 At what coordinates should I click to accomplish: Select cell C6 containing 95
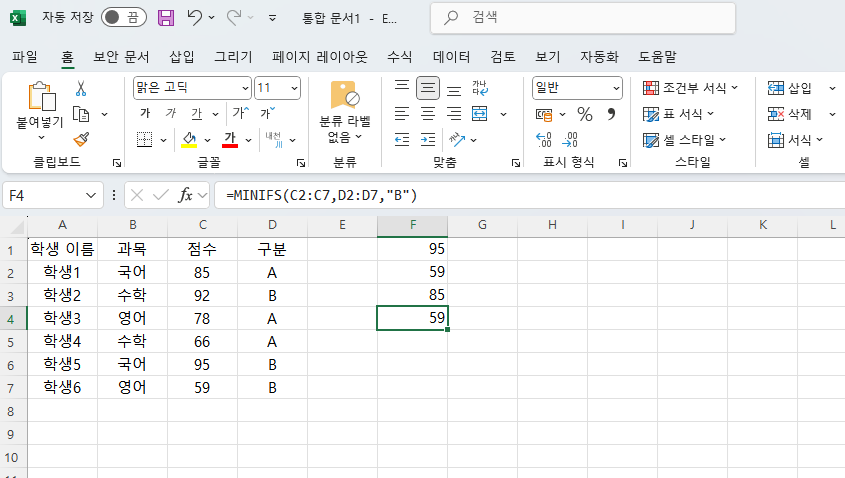203,364
